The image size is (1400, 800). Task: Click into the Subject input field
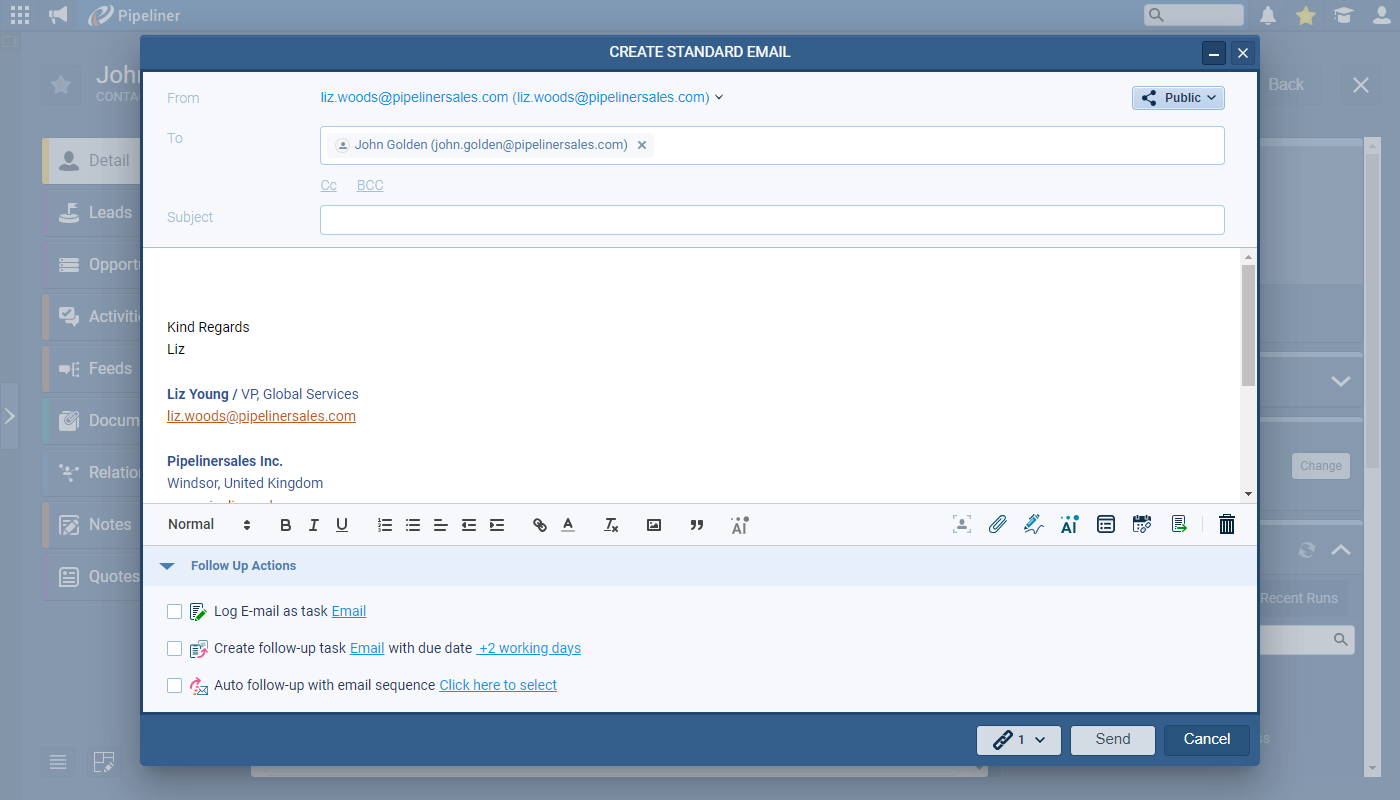pos(772,220)
